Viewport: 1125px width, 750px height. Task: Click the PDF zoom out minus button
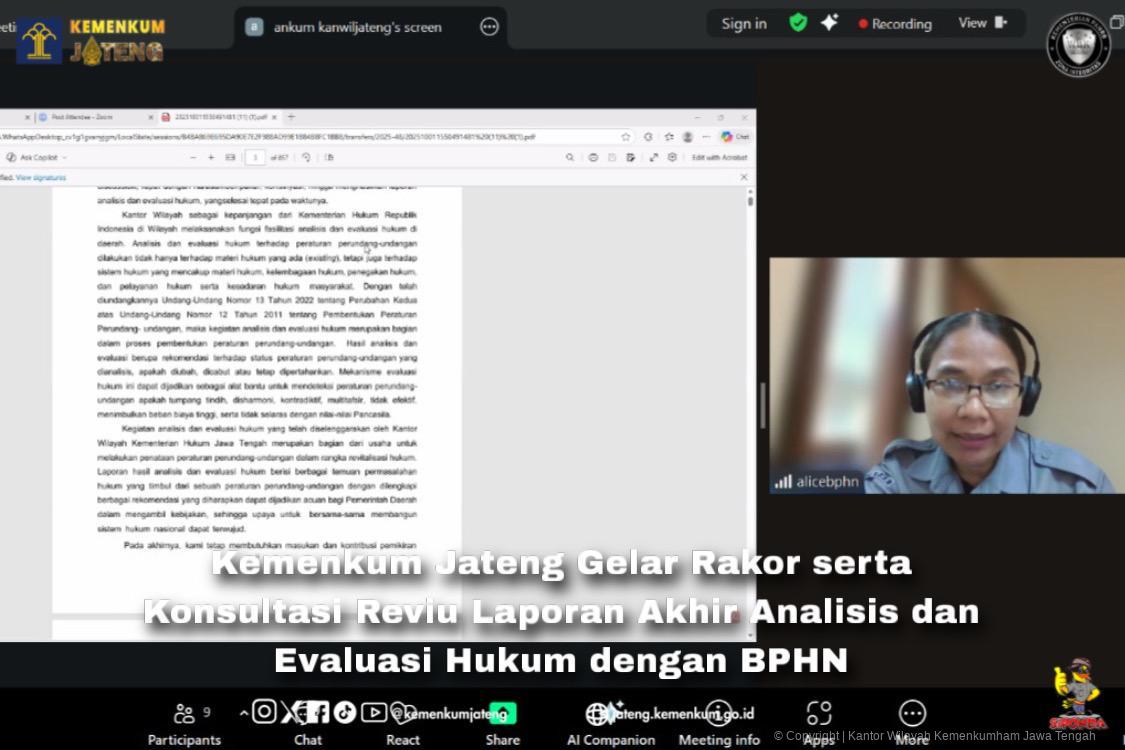click(193, 157)
